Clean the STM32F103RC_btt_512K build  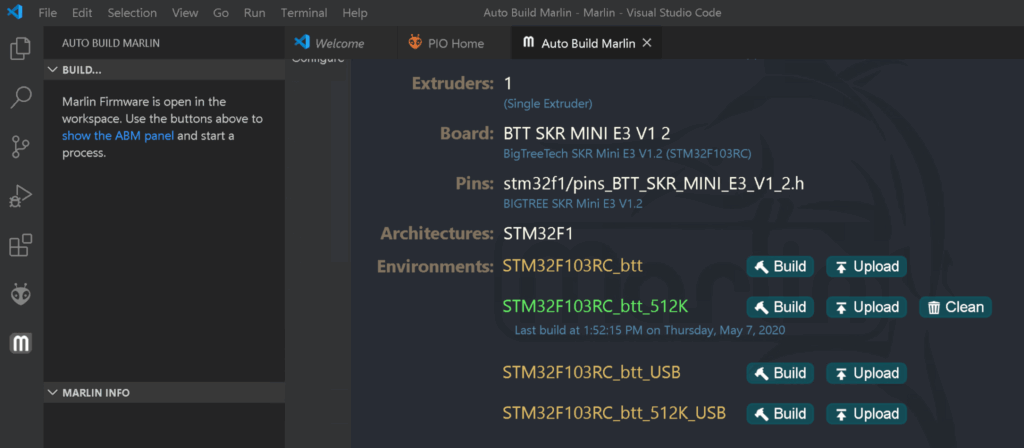pyautogui.click(x=955, y=307)
